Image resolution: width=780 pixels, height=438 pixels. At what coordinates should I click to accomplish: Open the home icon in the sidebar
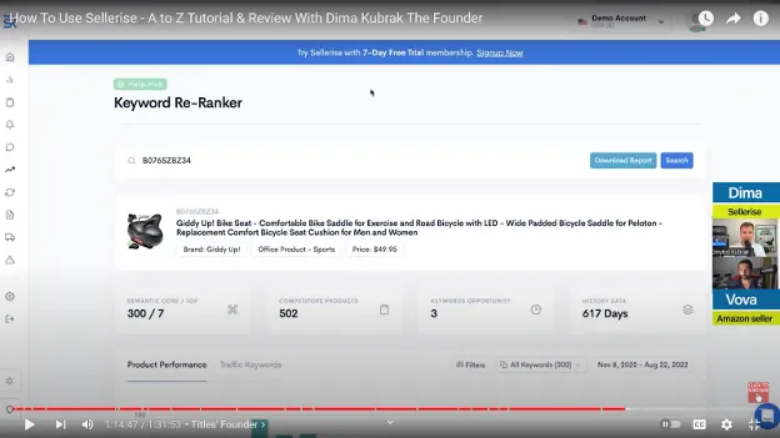point(10,57)
